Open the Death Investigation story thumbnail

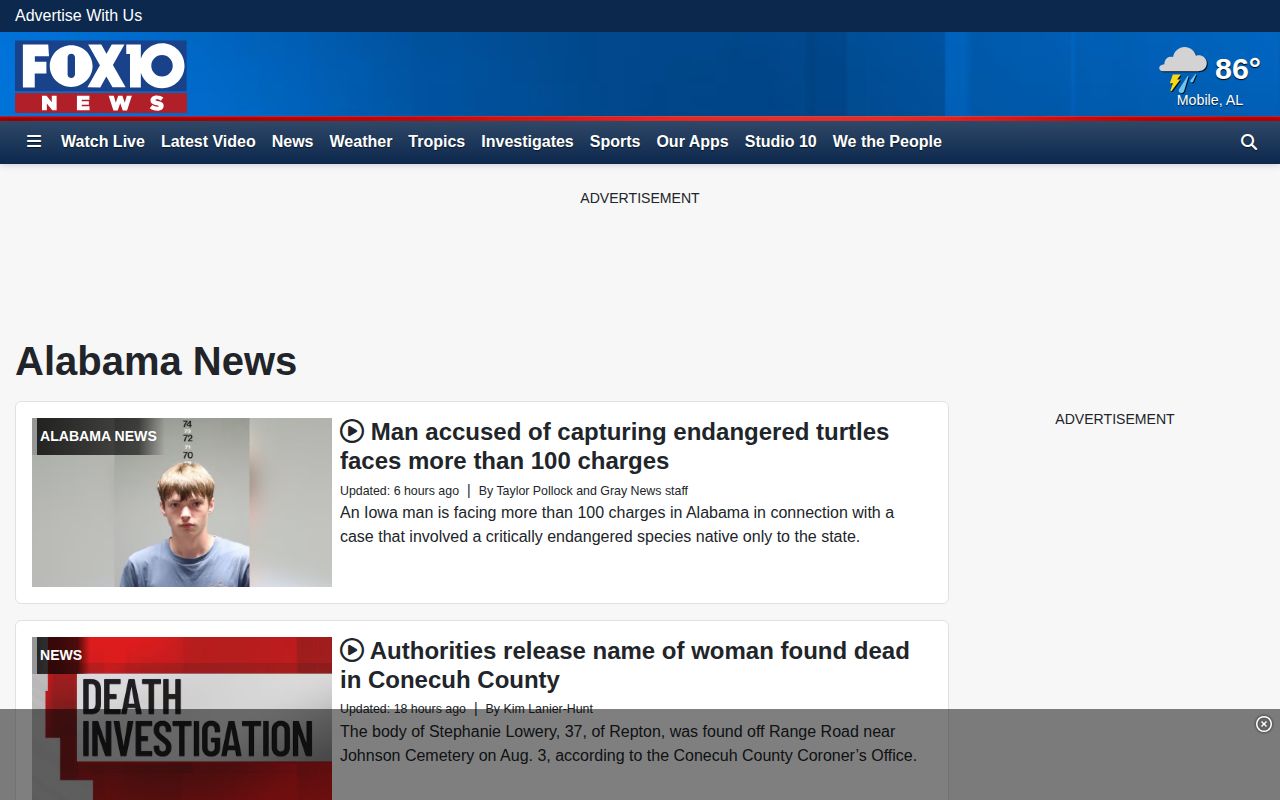[182, 718]
